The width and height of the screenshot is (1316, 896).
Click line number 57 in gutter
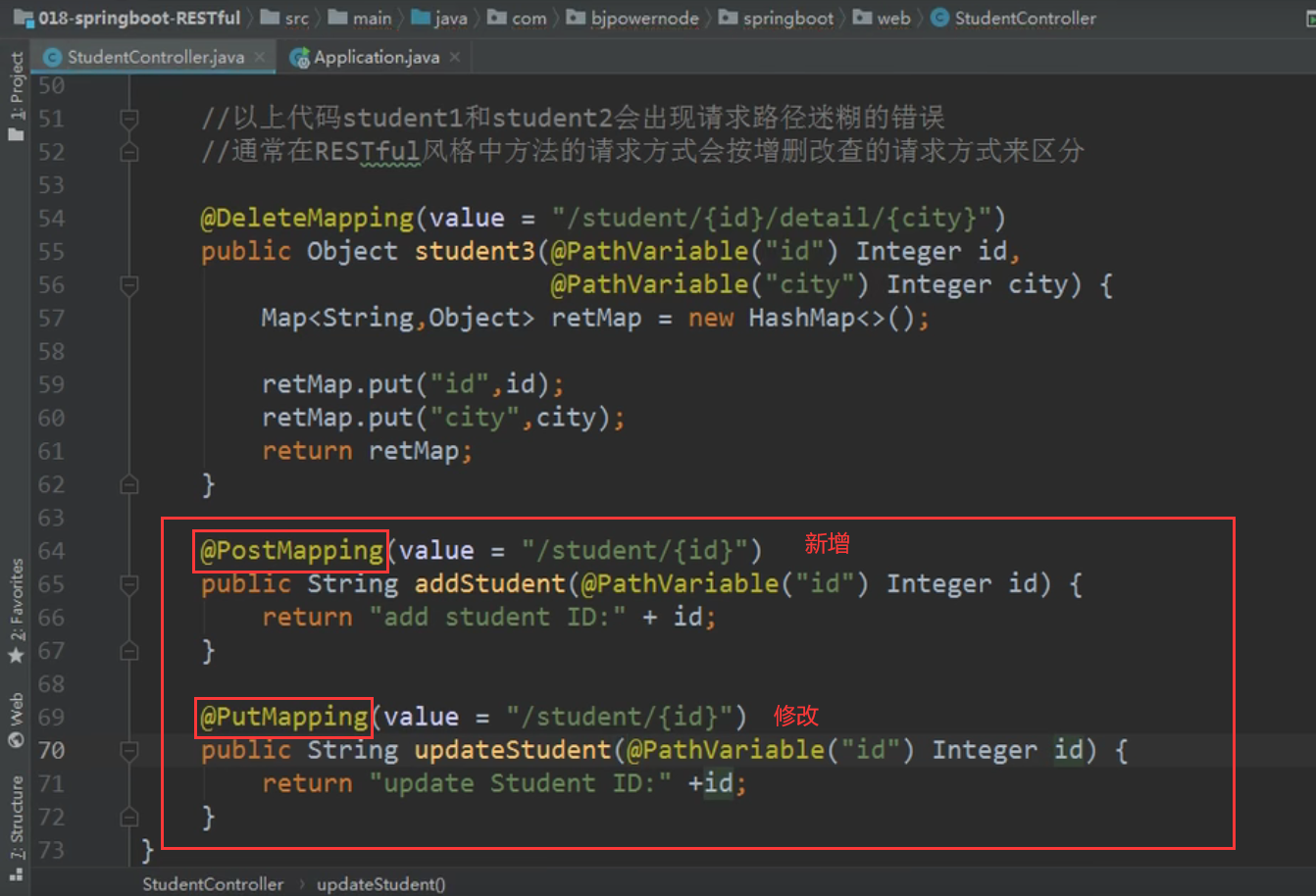click(x=51, y=319)
